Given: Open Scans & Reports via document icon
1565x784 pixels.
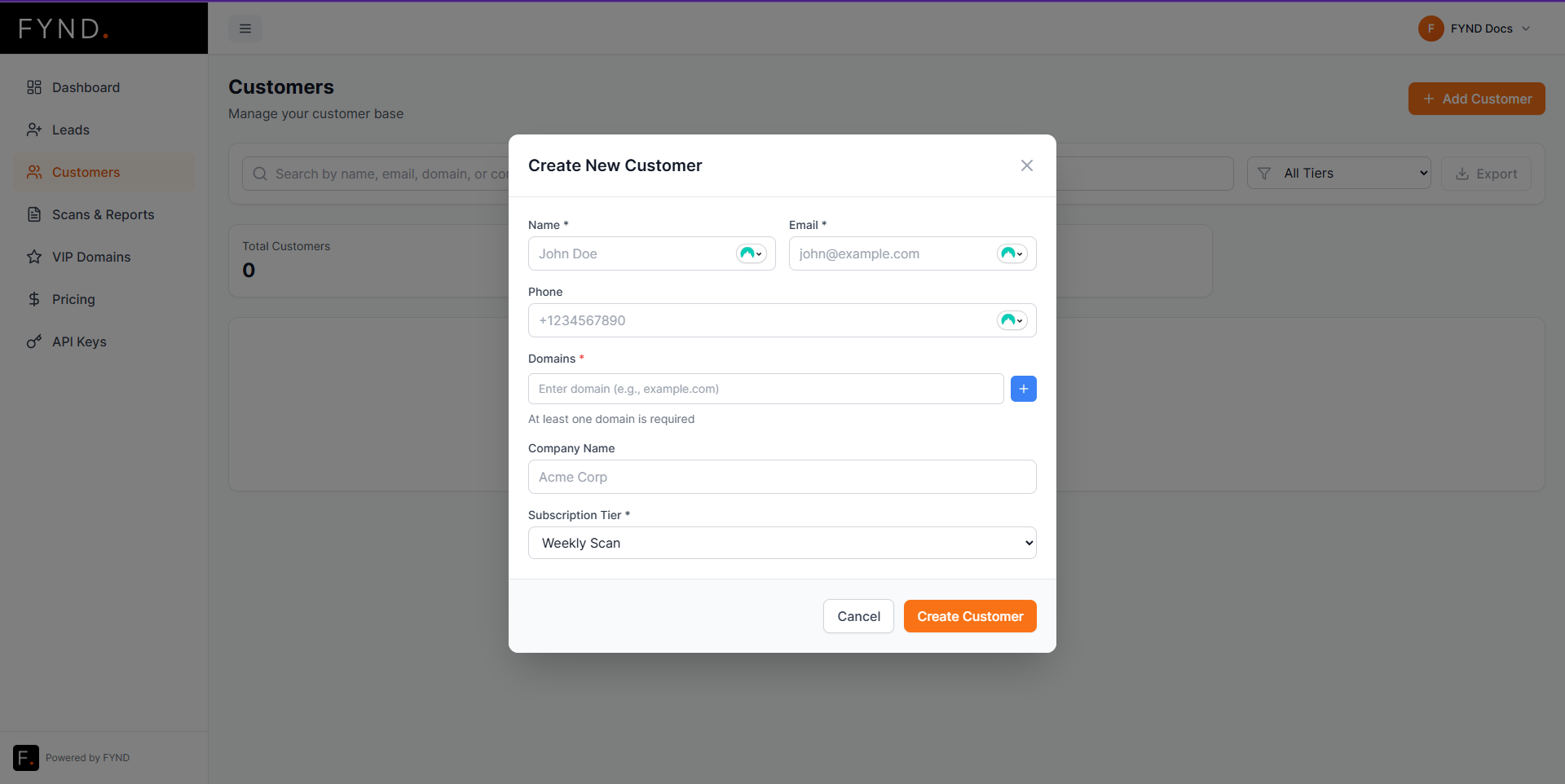Looking at the screenshot, I should pos(33,214).
